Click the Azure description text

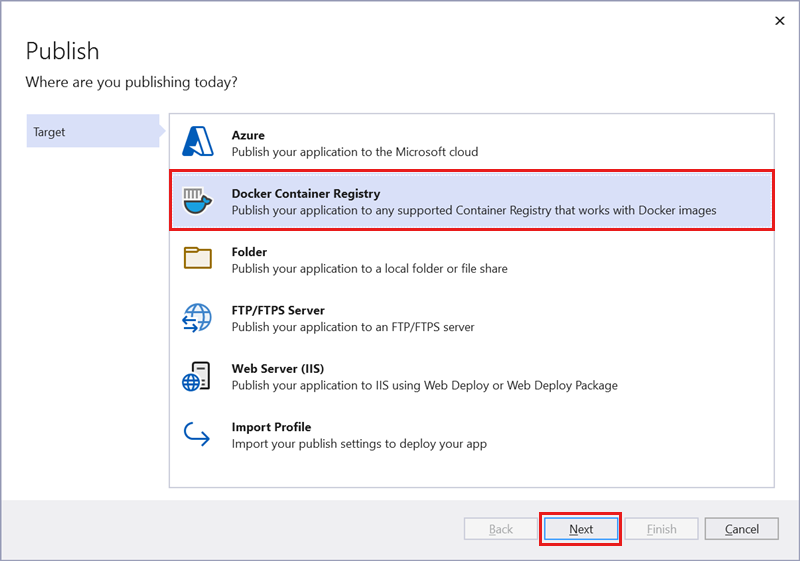355,152
